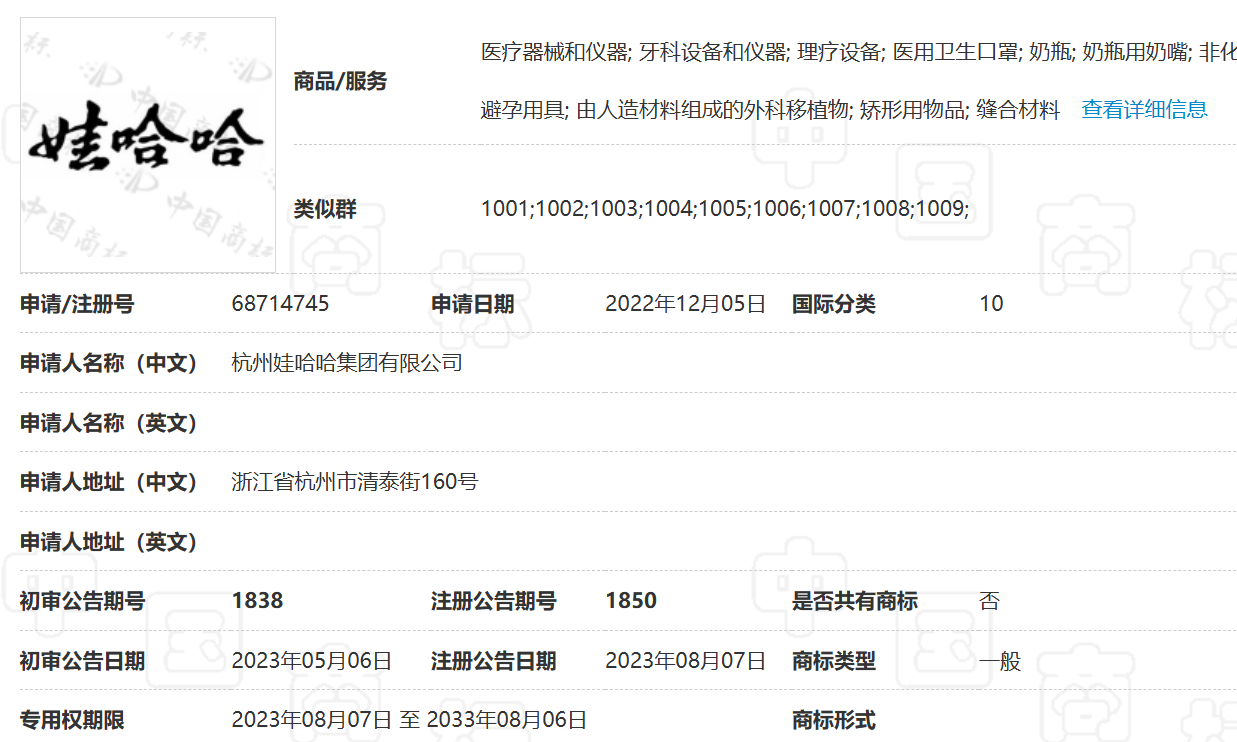Click the 商标类型 value 一般
1237x742 pixels.
coord(1000,661)
